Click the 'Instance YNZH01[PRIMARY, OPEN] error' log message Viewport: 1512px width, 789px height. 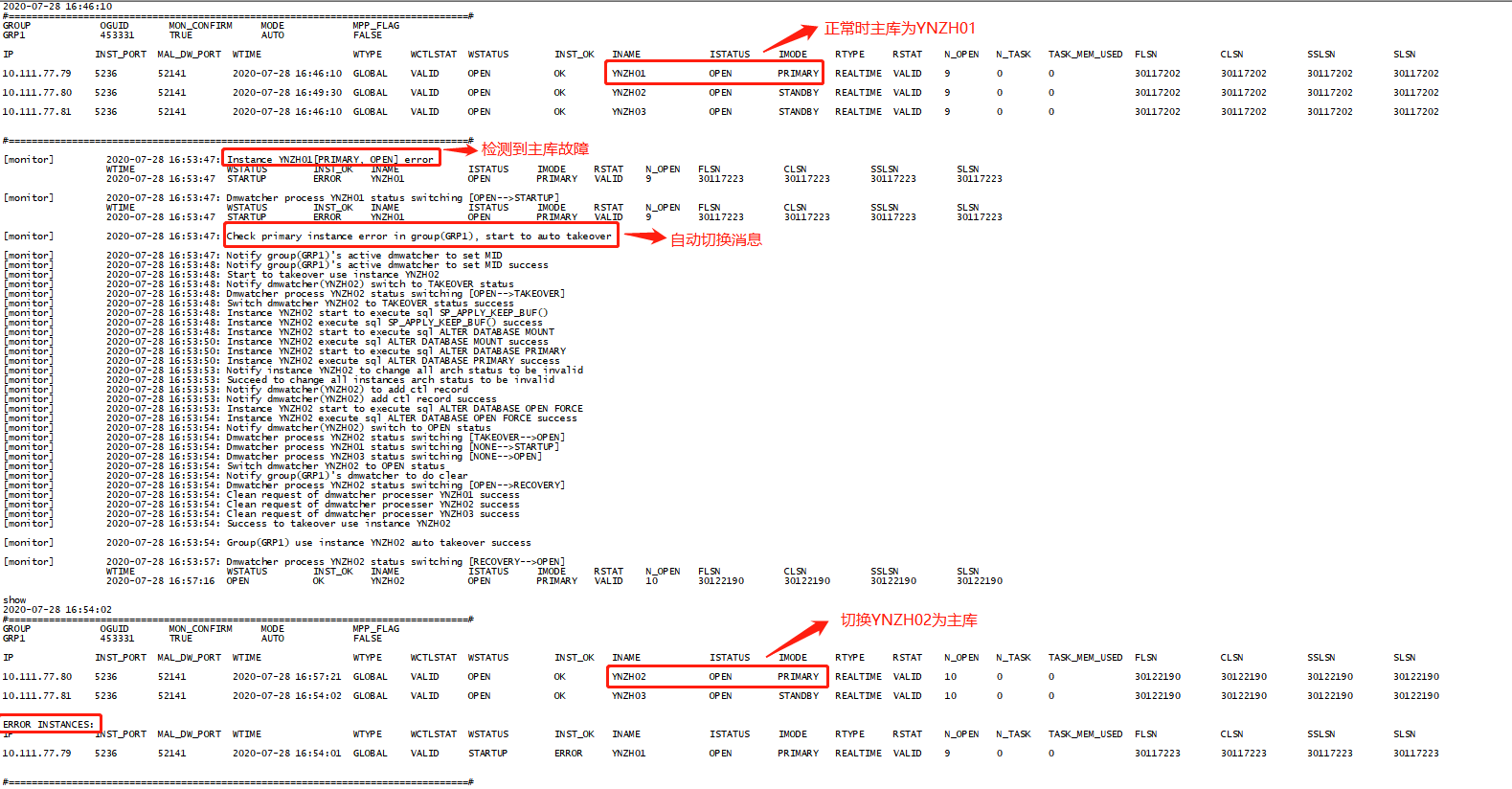[x=329, y=160]
